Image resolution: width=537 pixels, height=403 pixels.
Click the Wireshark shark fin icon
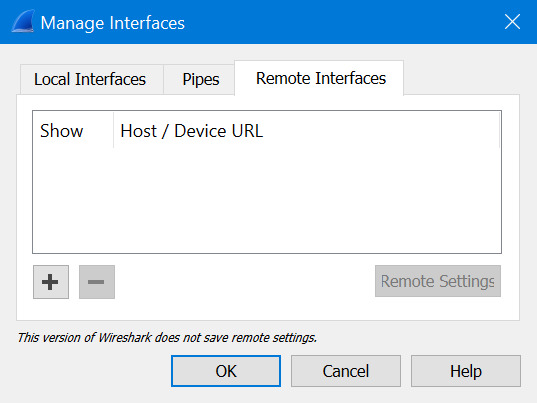23,21
